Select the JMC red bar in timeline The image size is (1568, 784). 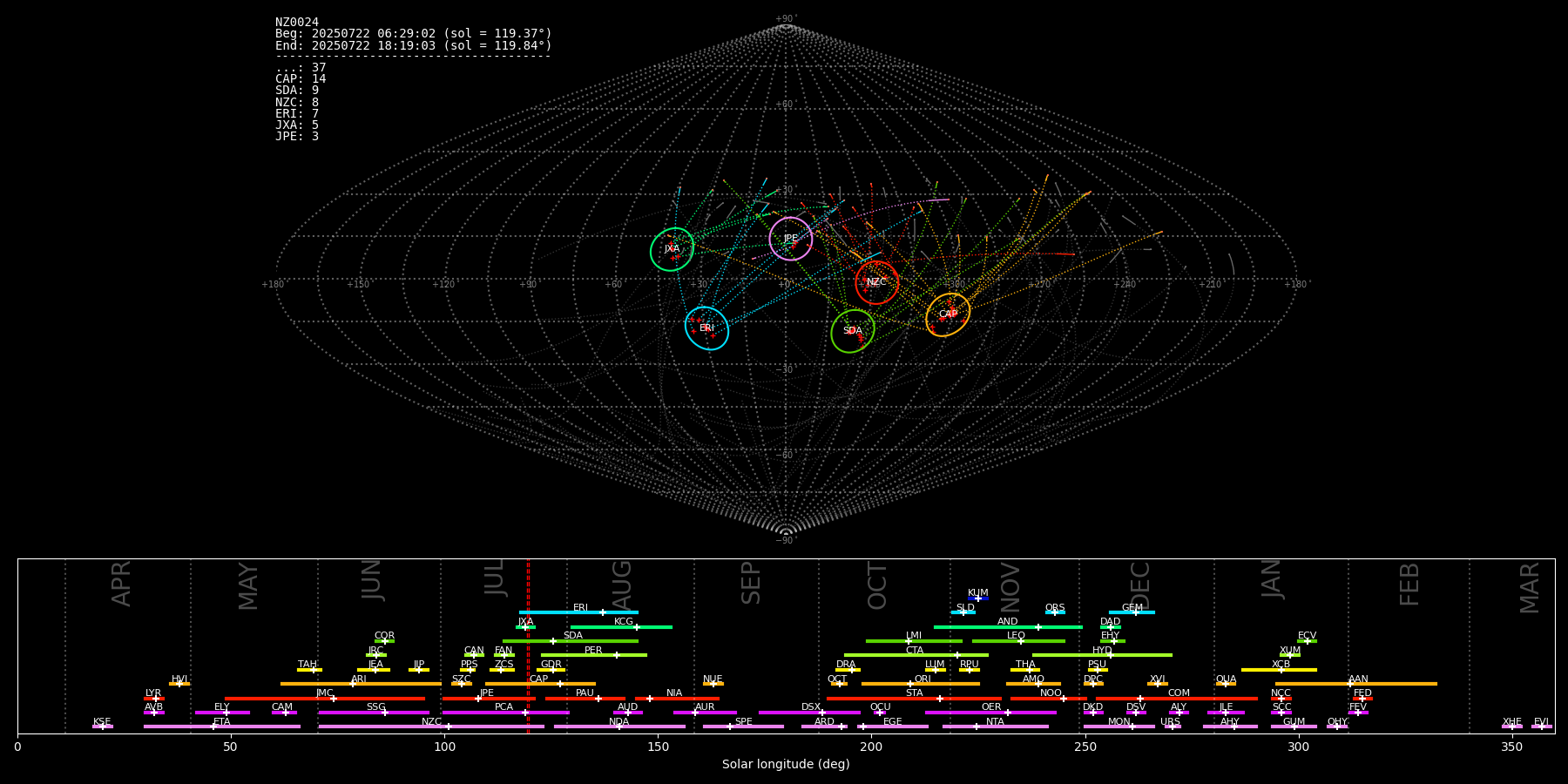(325, 699)
